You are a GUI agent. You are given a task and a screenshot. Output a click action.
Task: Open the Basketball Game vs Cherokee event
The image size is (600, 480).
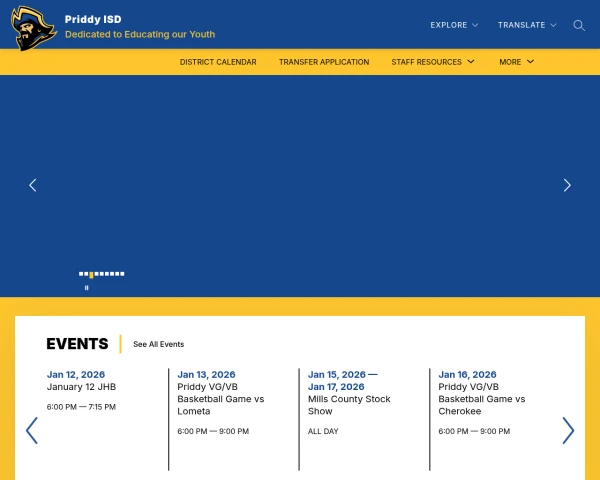point(482,399)
